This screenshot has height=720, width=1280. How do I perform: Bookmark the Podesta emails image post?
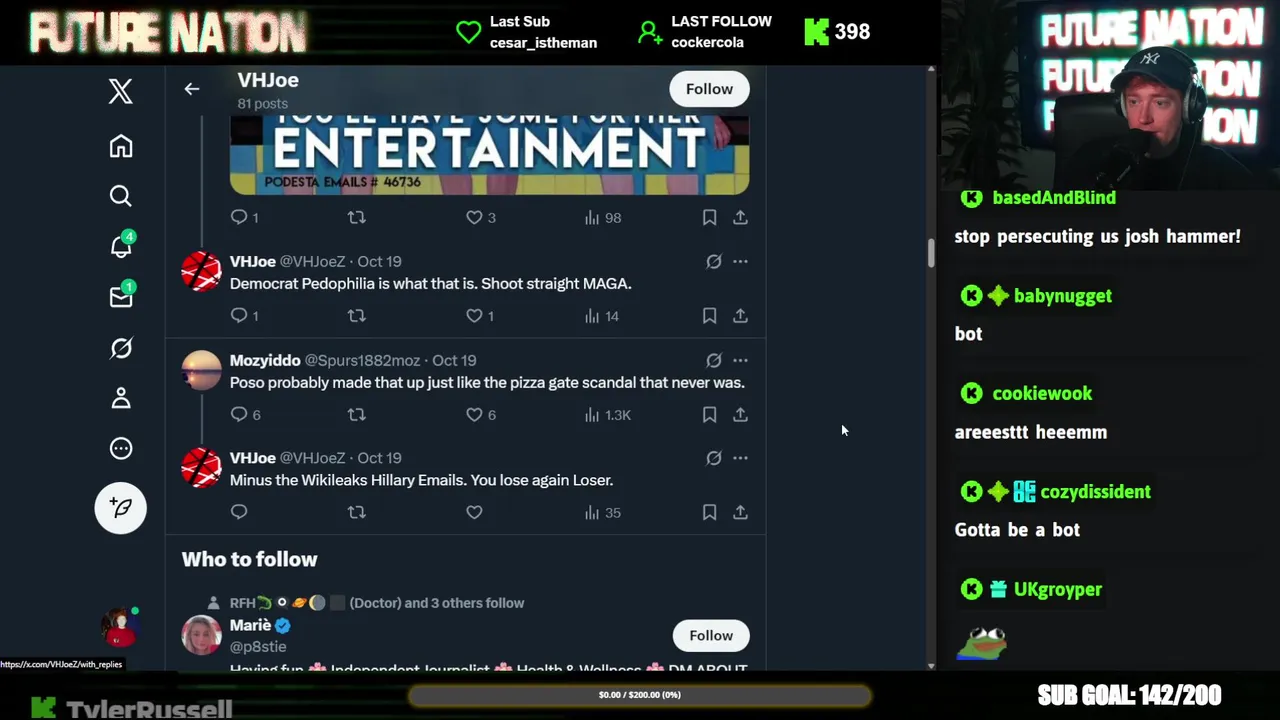click(x=709, y=217)
